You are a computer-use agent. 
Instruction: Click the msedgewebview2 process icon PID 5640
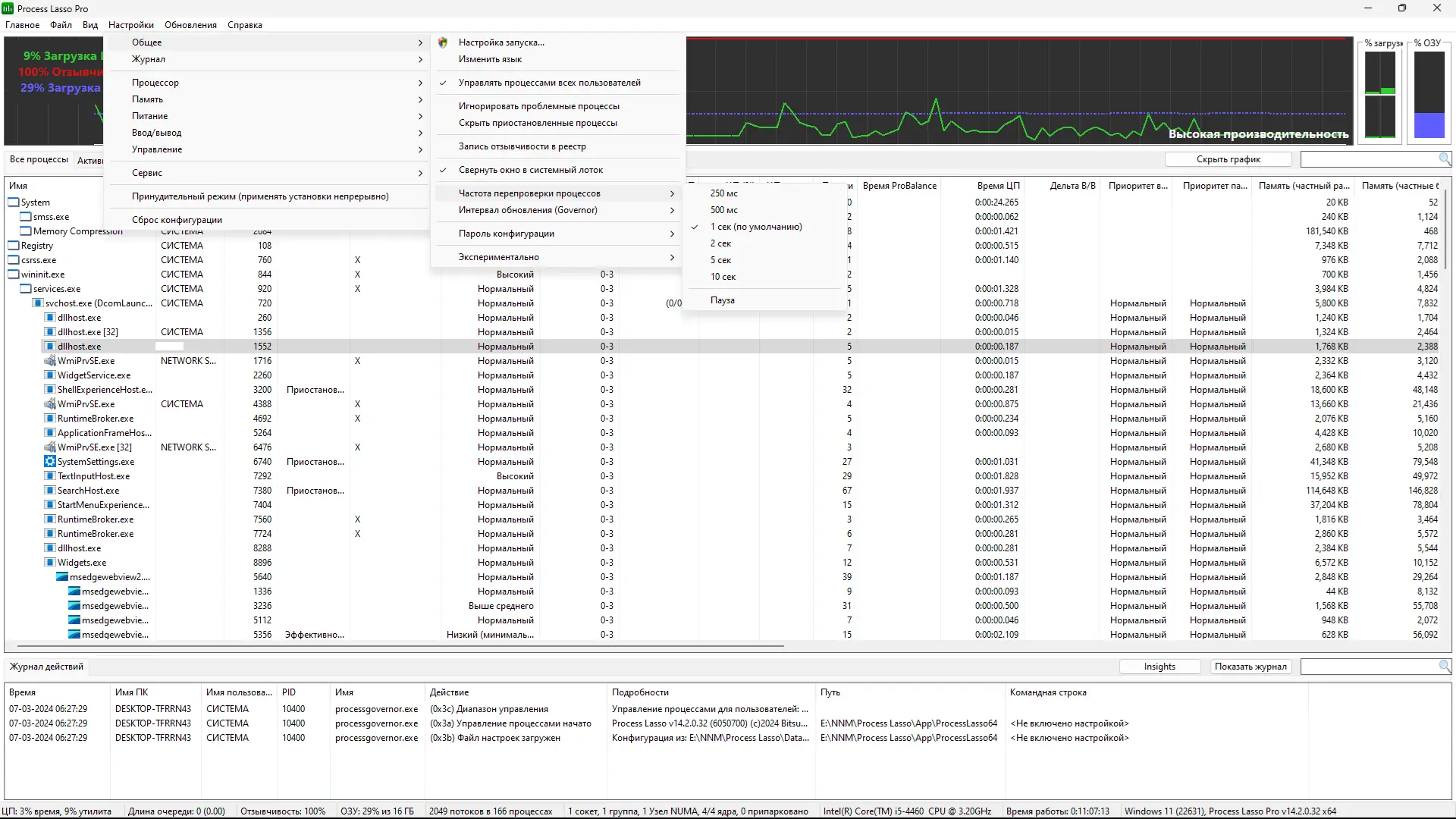(x=62, y=577)
